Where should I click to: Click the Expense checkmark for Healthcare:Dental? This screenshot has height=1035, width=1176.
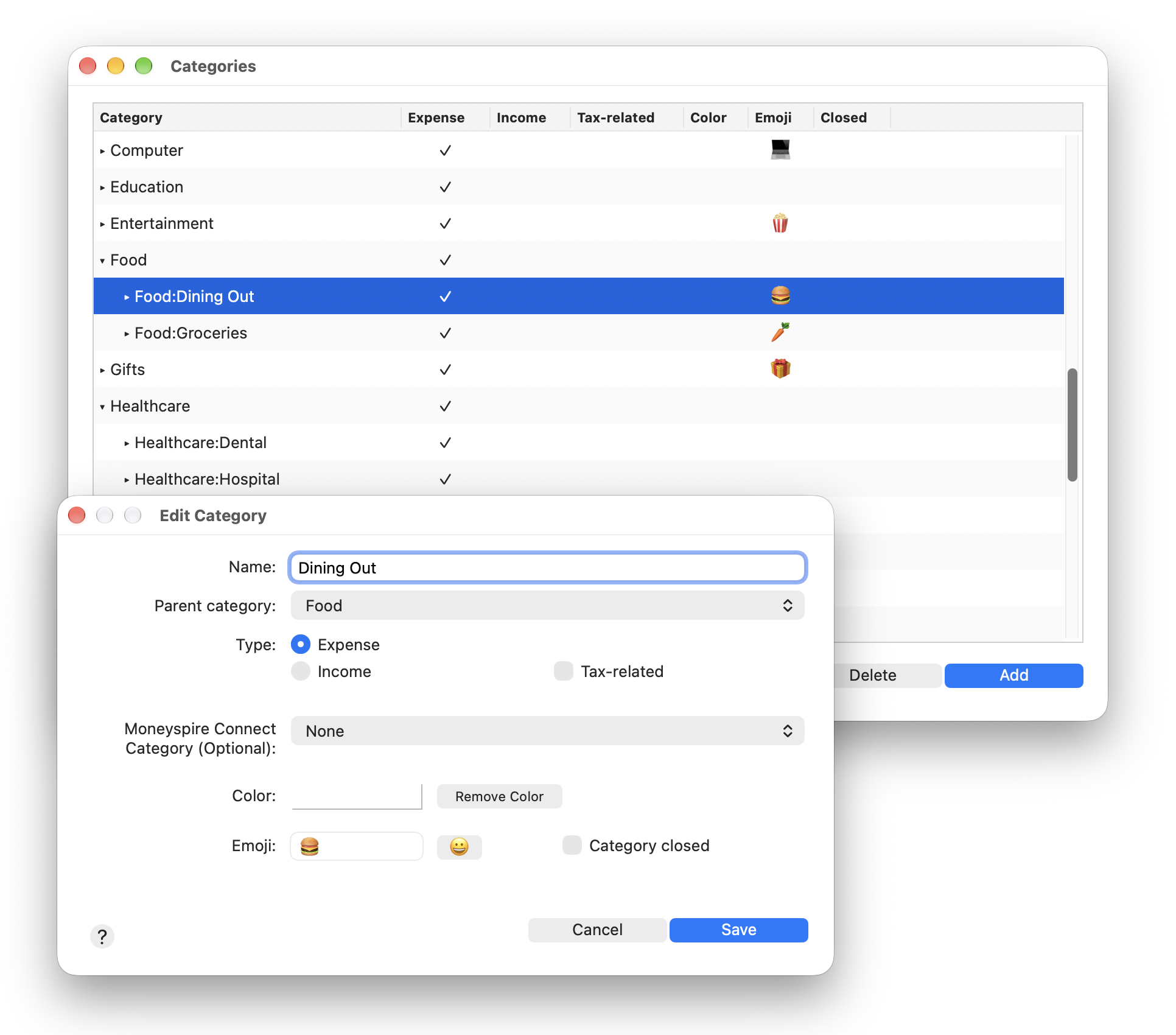point(445,443)
